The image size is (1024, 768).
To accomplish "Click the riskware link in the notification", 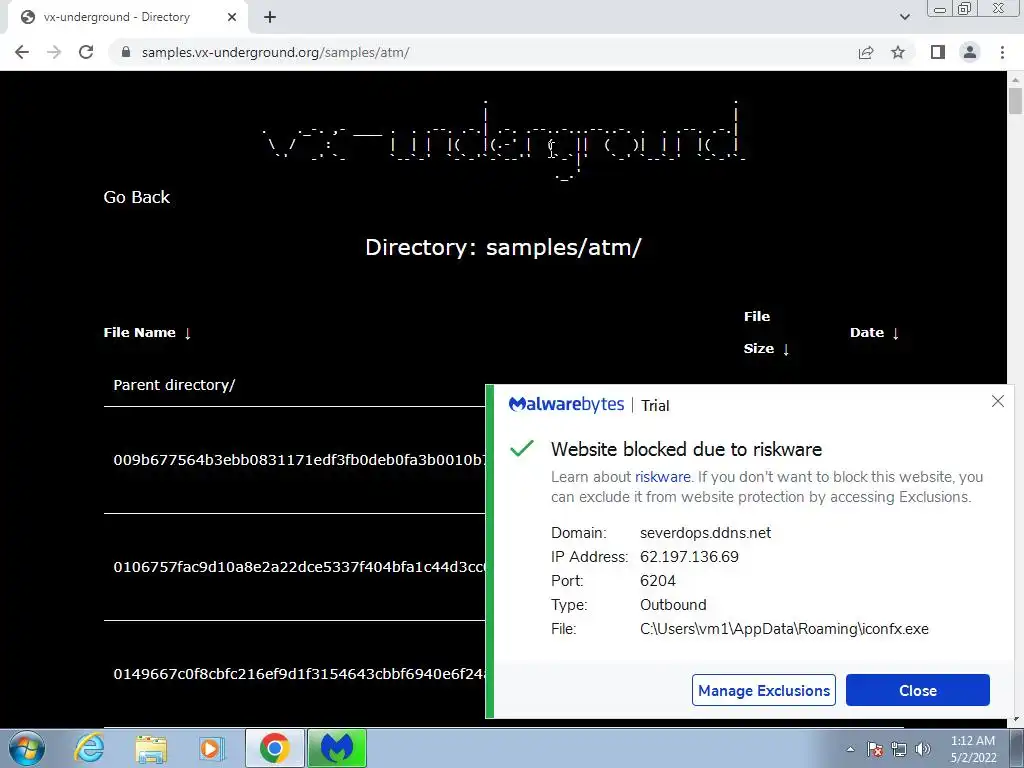I will pos(662,477).
